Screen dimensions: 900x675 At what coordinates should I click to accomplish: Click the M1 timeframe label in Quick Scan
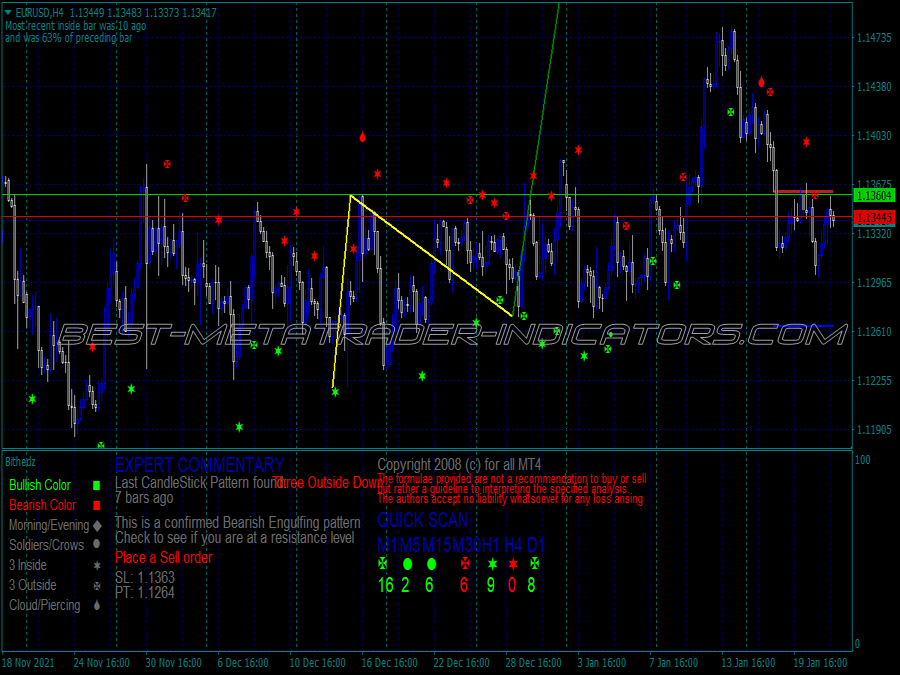(x=388, y=545)
